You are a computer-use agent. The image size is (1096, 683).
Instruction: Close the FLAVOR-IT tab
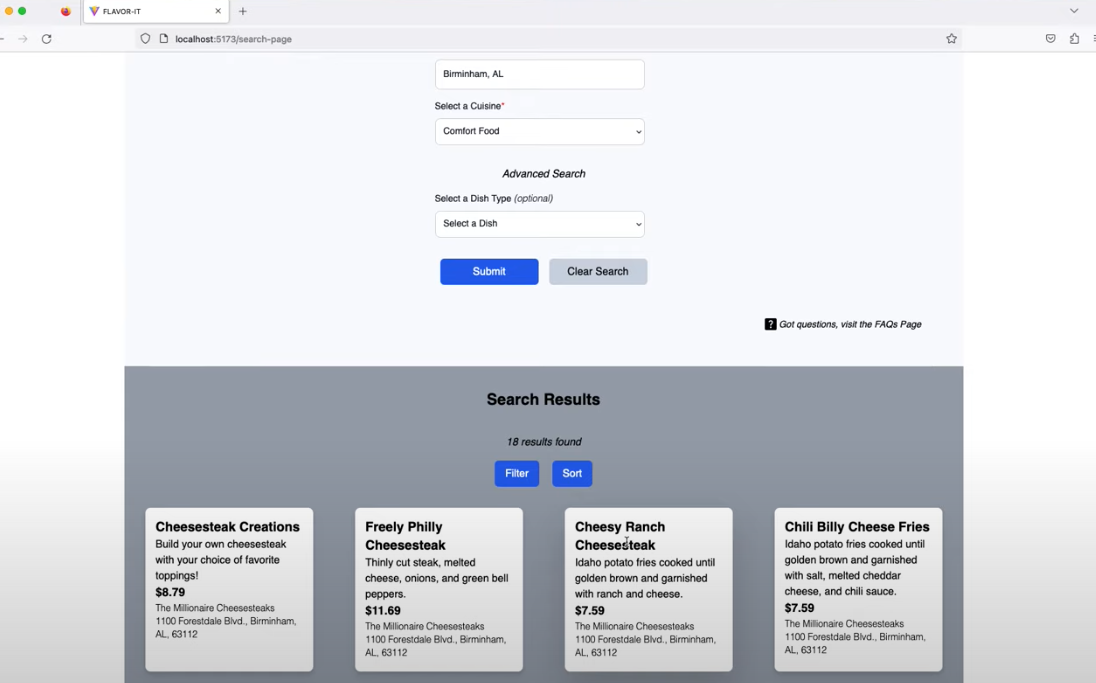coord(218,11)
